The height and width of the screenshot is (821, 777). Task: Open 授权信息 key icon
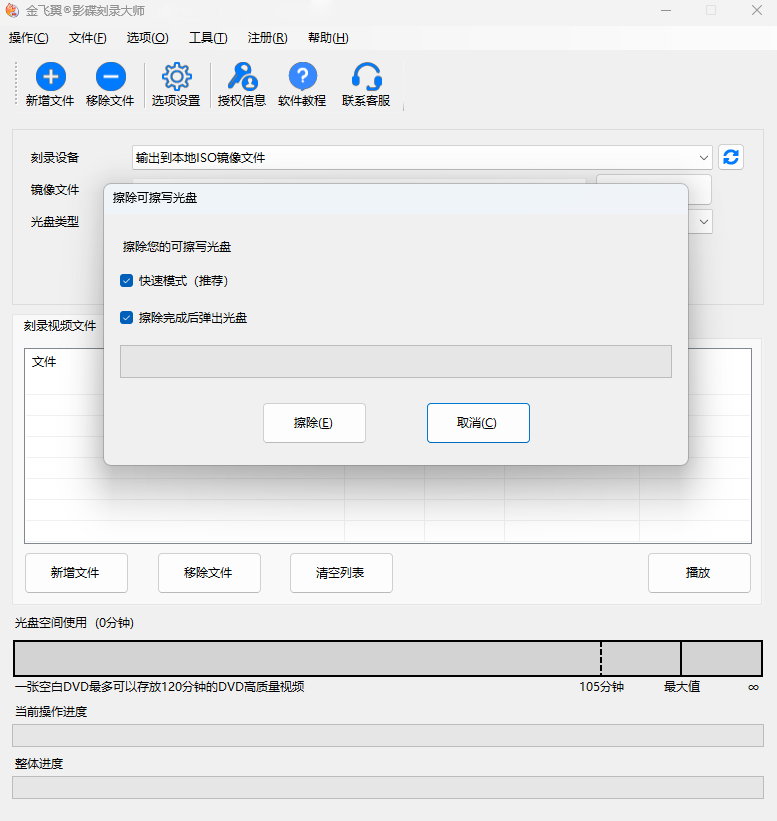tap(242, 77)
